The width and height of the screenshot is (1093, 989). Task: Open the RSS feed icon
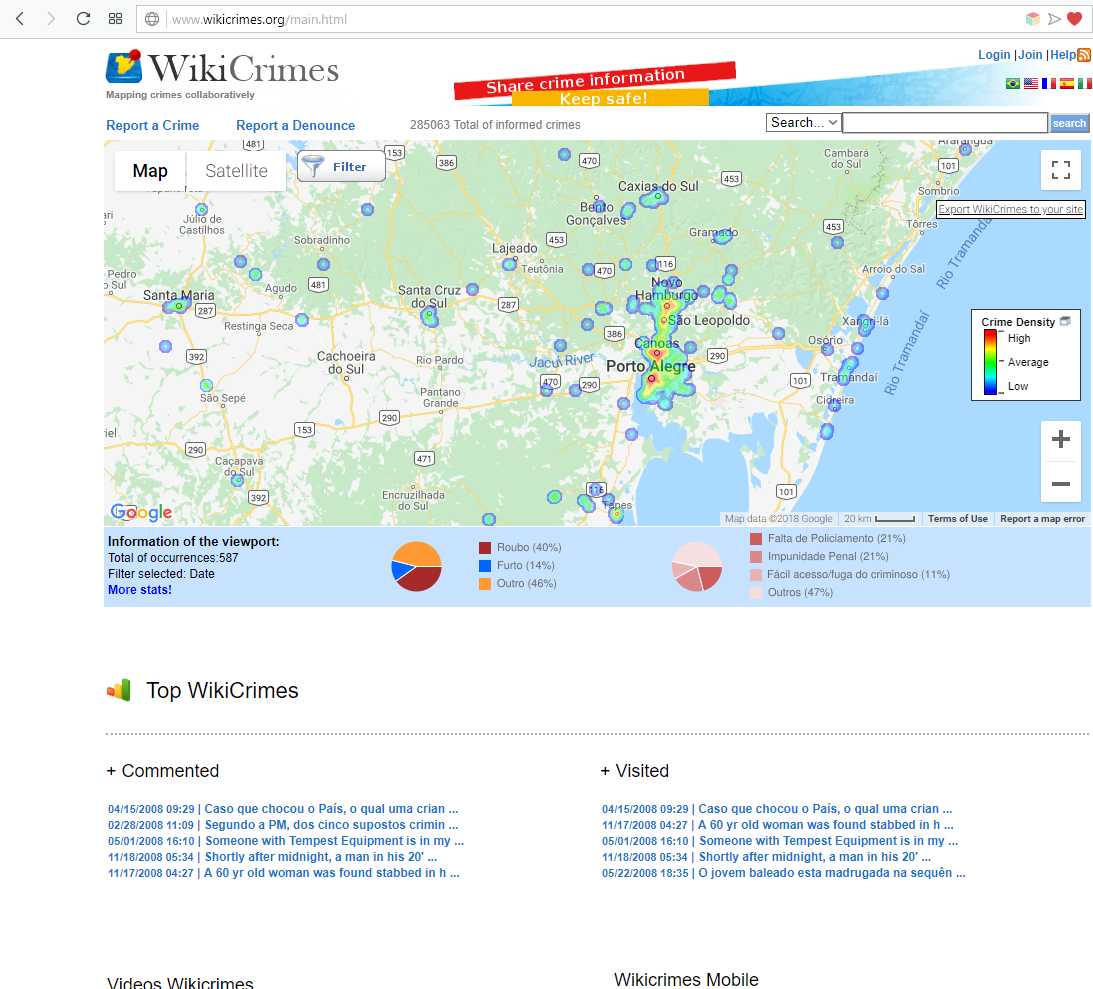1084,55
